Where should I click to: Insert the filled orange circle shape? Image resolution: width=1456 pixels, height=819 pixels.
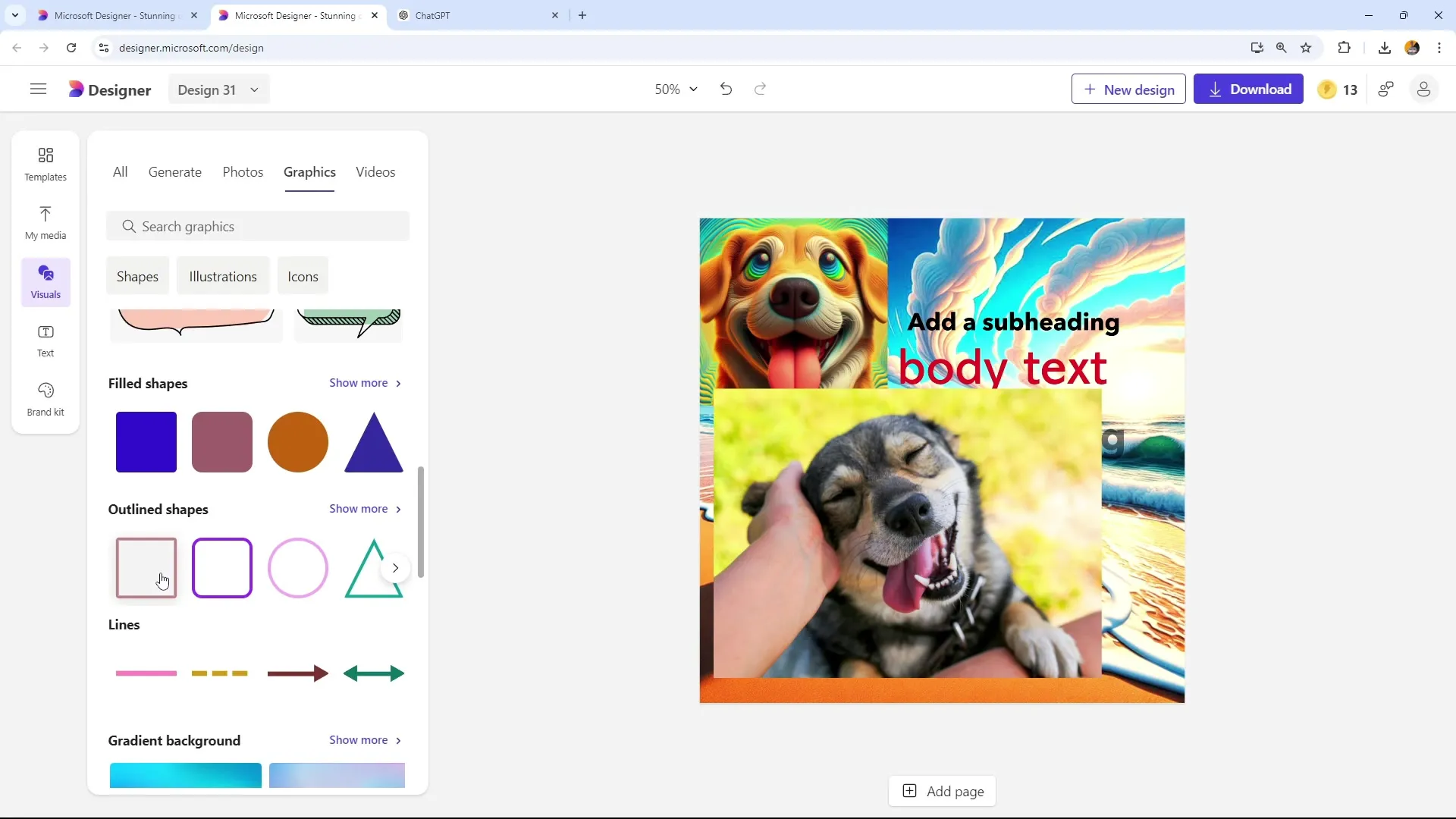298,442
